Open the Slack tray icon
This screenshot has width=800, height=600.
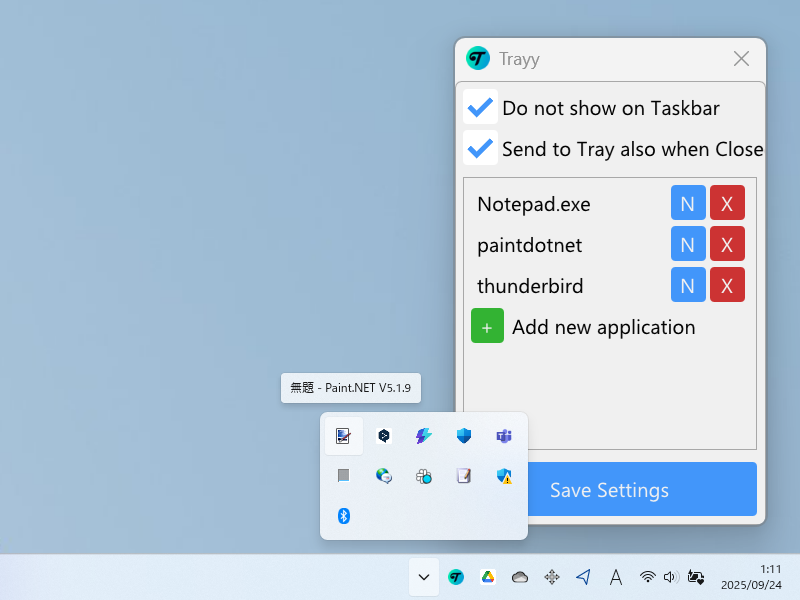[423, 476]
